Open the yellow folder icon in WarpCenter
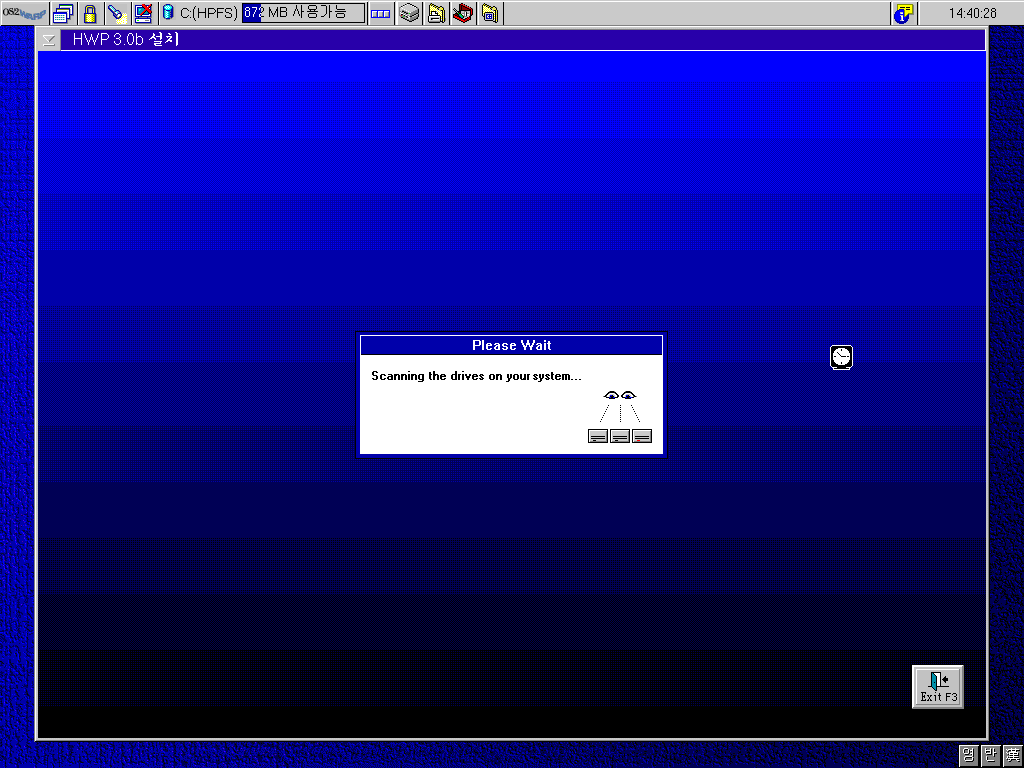Screen dimensions: 1024x768 point(490,13)
